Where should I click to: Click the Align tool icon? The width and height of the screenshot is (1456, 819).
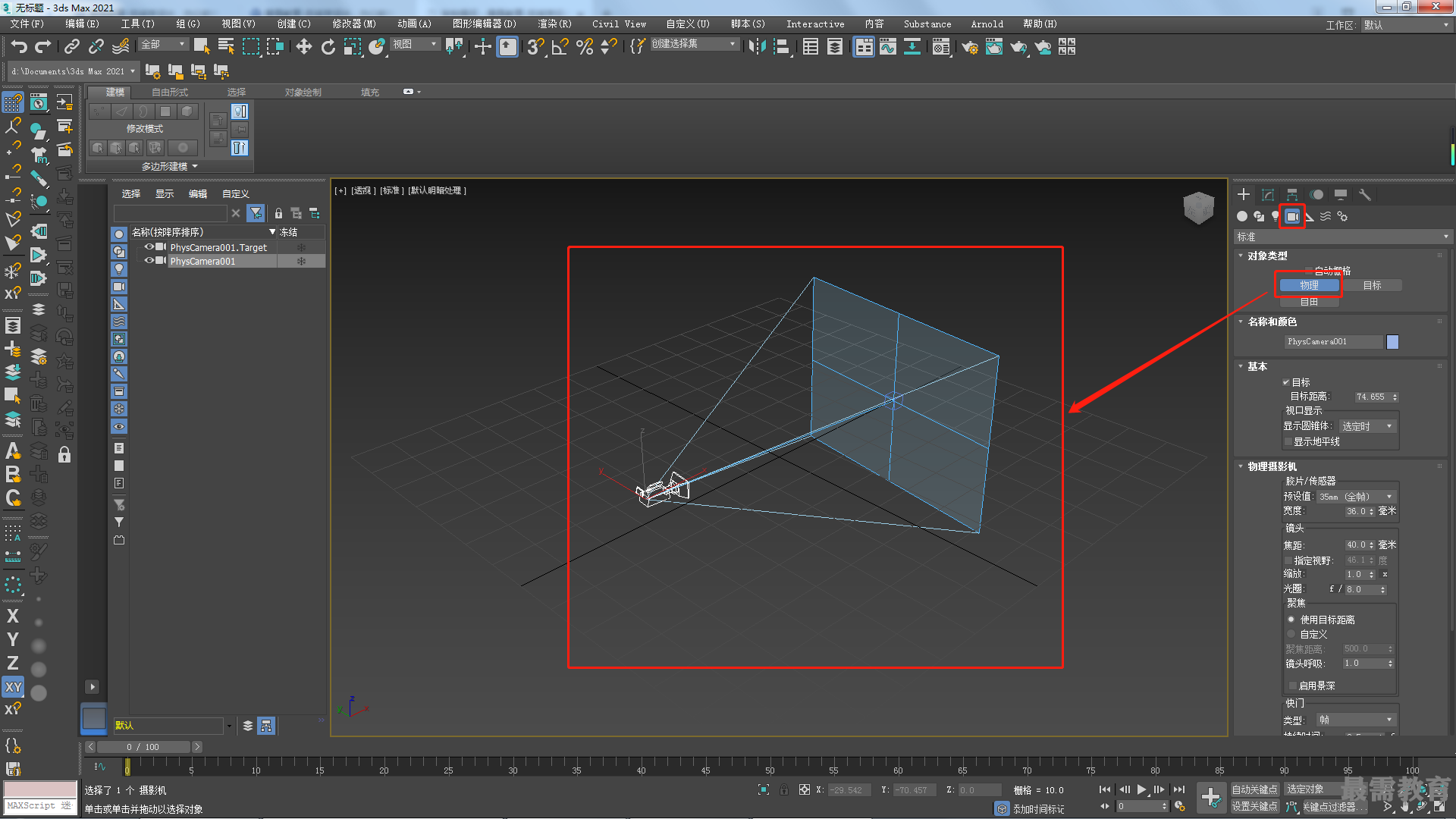(781, 47)
